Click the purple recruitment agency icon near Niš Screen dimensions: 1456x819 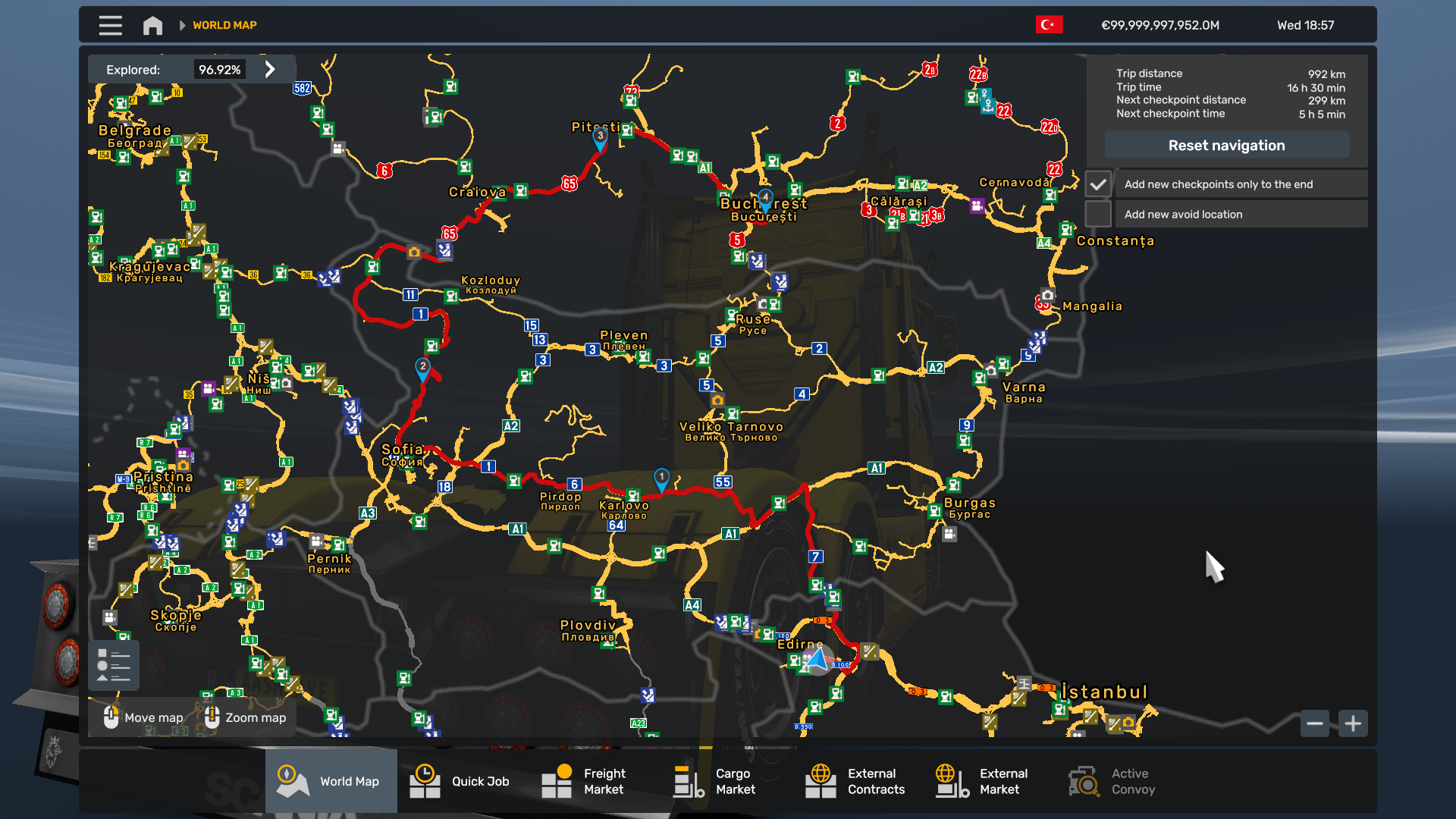point(209,389)
